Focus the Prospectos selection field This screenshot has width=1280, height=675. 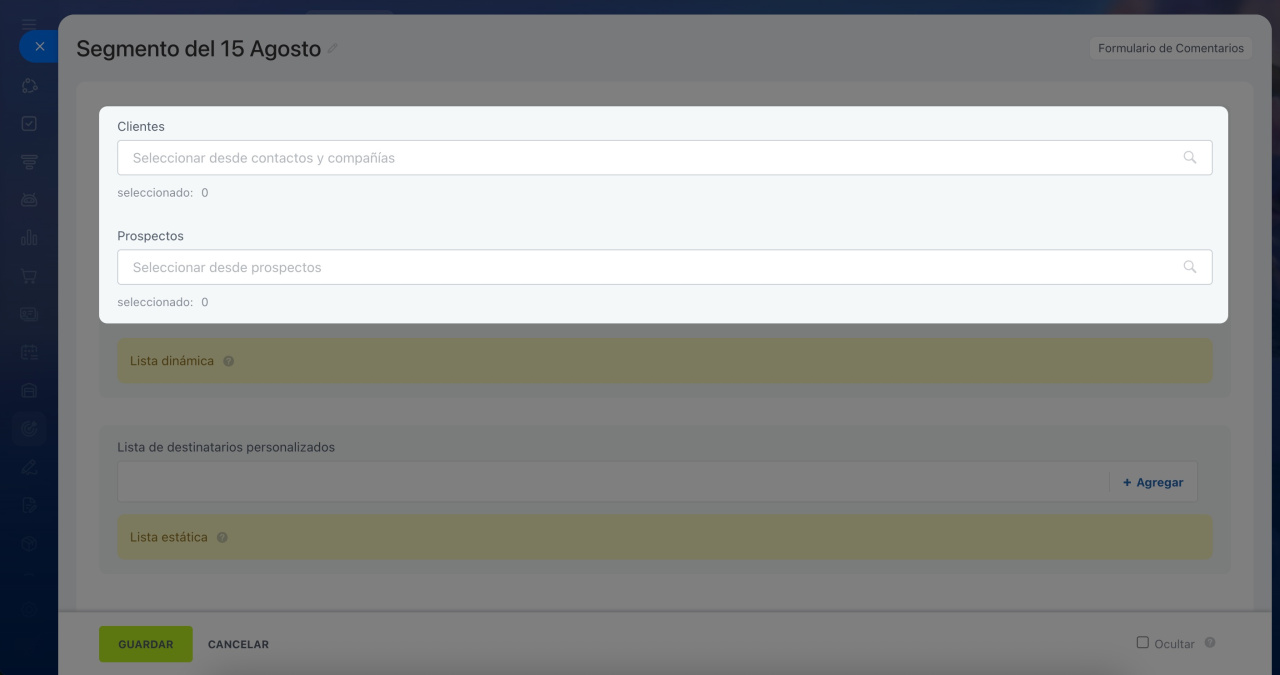point(665,267)
